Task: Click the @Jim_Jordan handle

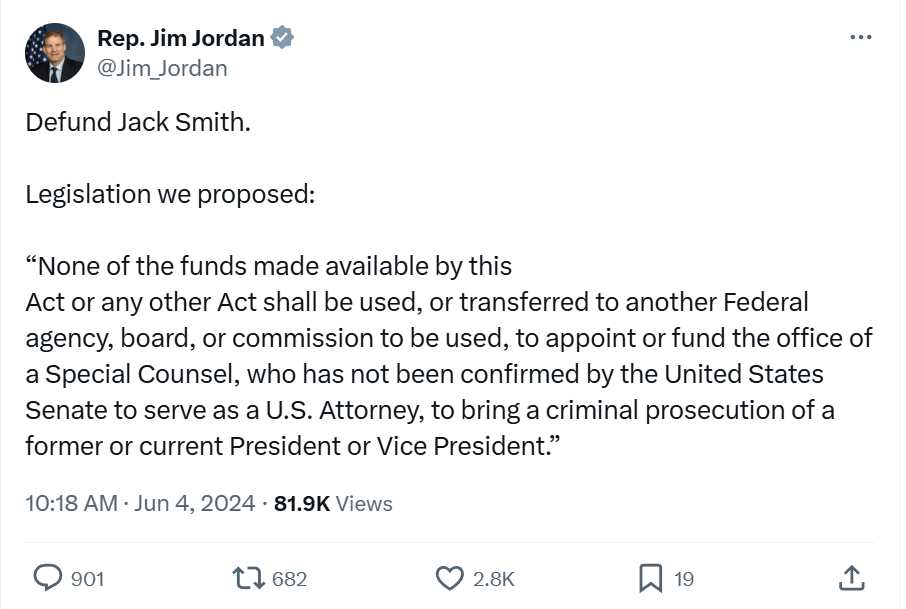Action: click(x=162, y=68)
